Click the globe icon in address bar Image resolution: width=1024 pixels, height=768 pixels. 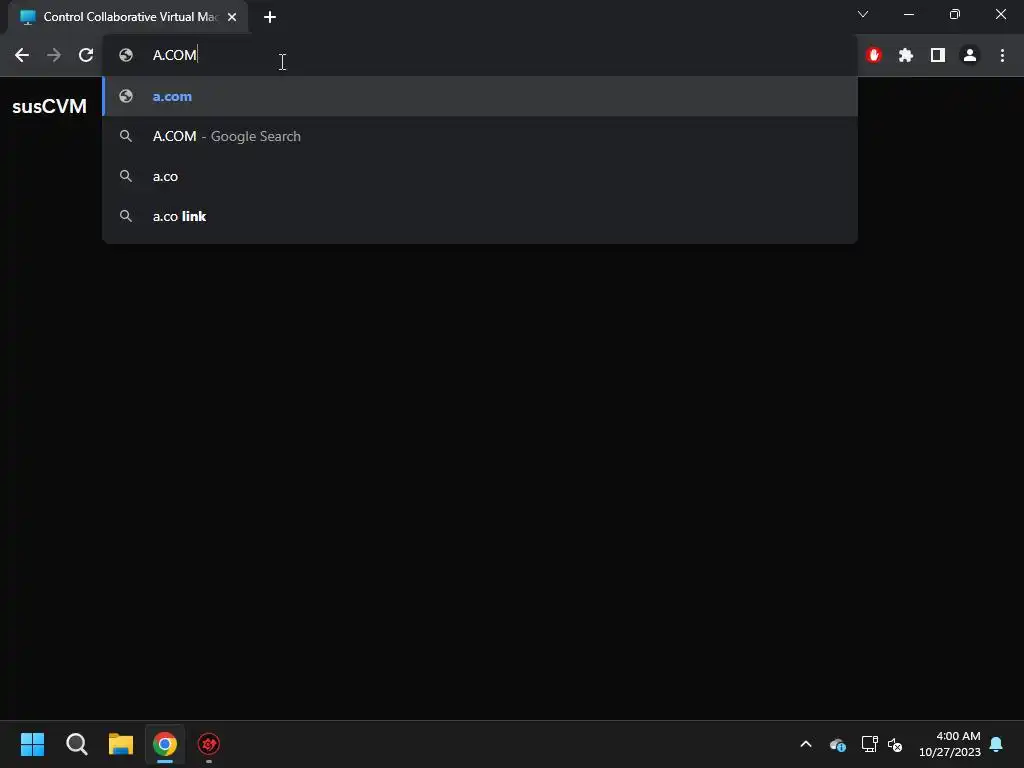point(126,56)
